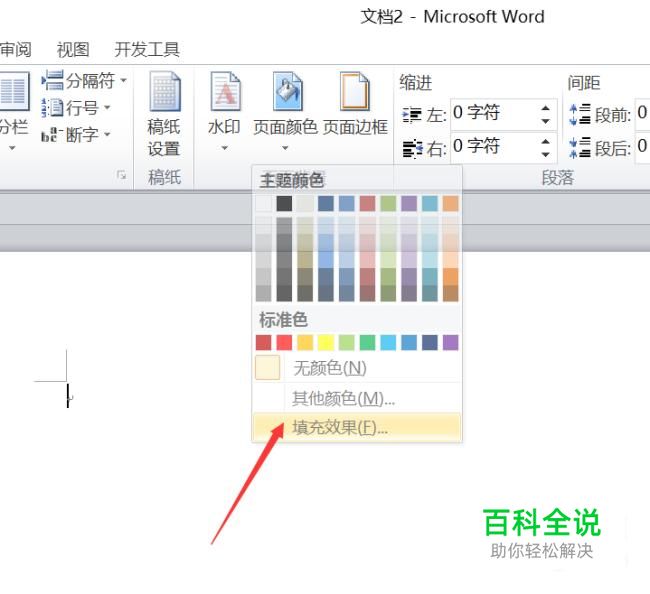Pick the tan theme color swatch
The width and height of the screenshot is (650, 594).
pos(305,204)
